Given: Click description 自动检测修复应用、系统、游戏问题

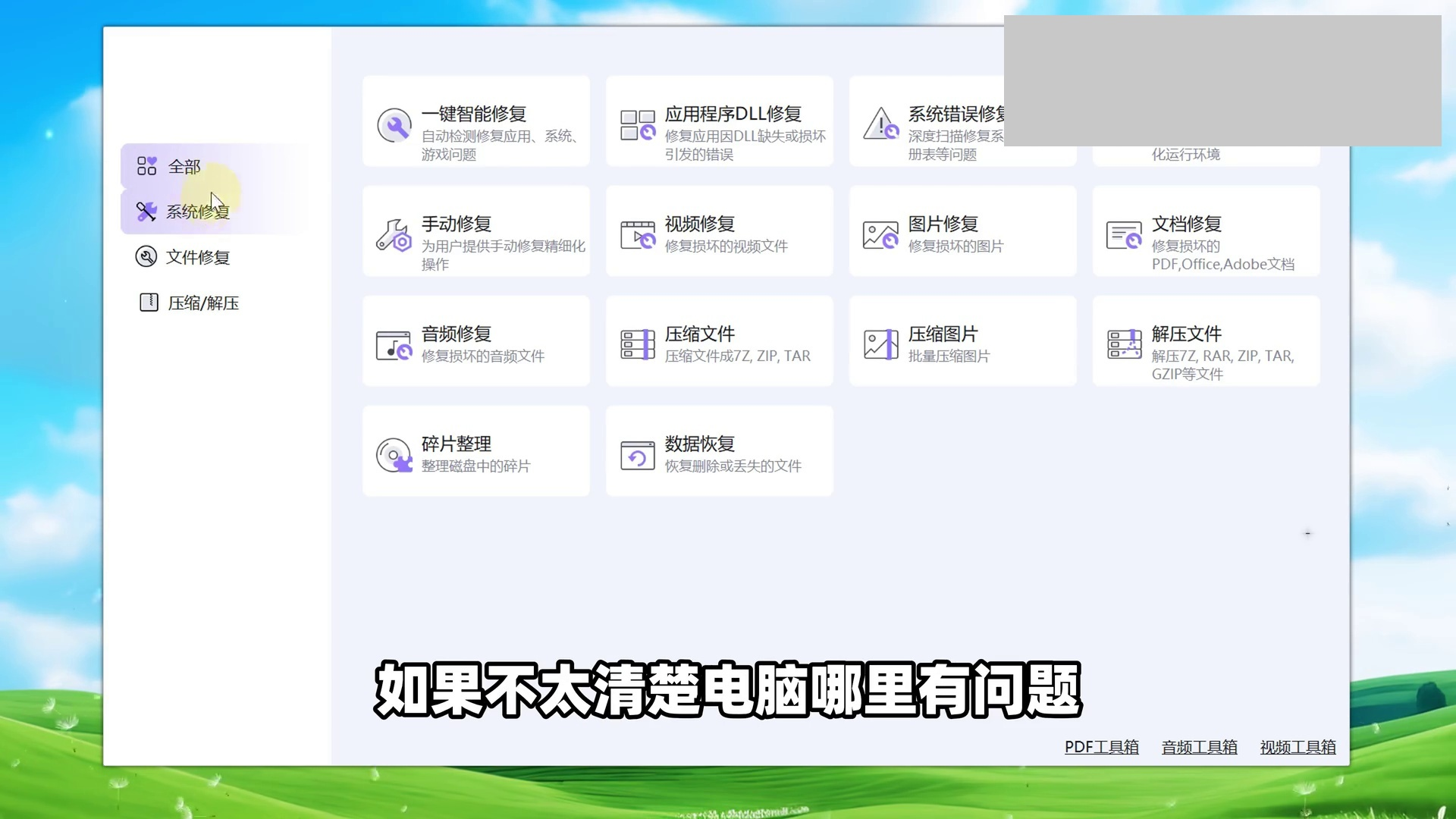Looking at the screenshot, I should coord(500,145).
